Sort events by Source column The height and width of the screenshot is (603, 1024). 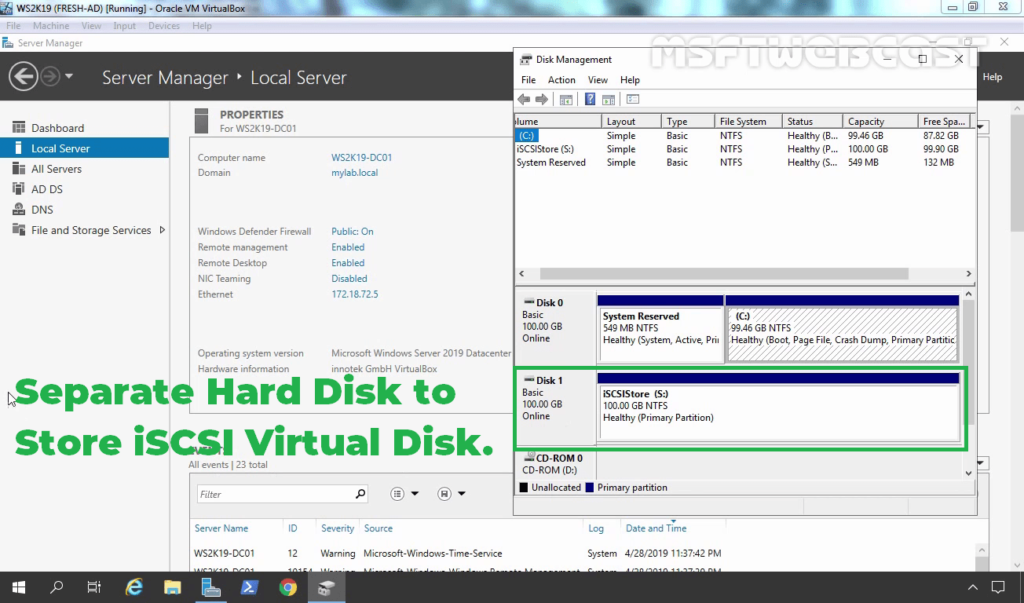[x=378, y=528]
